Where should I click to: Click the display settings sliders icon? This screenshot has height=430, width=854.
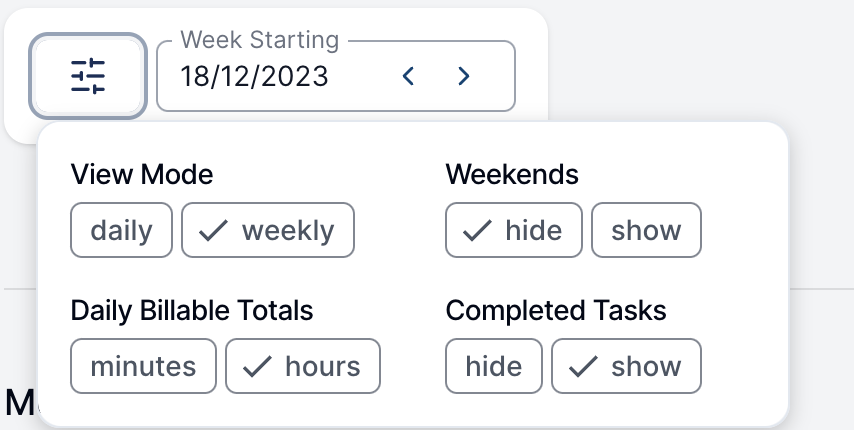[x=88, y=76]
